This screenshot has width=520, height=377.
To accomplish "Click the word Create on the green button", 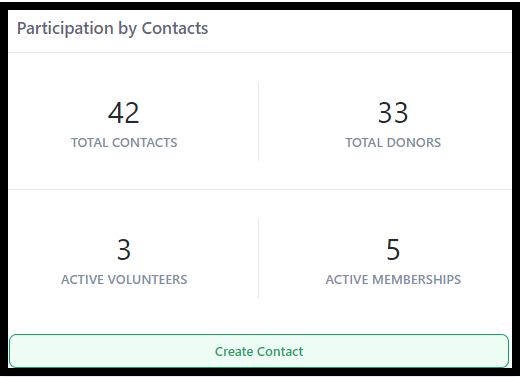I will 234,351.
